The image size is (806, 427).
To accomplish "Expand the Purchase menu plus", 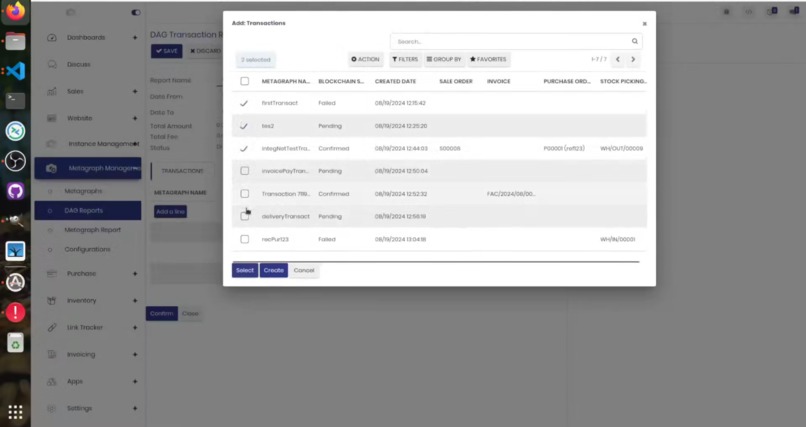I will (x=135, y=273).
